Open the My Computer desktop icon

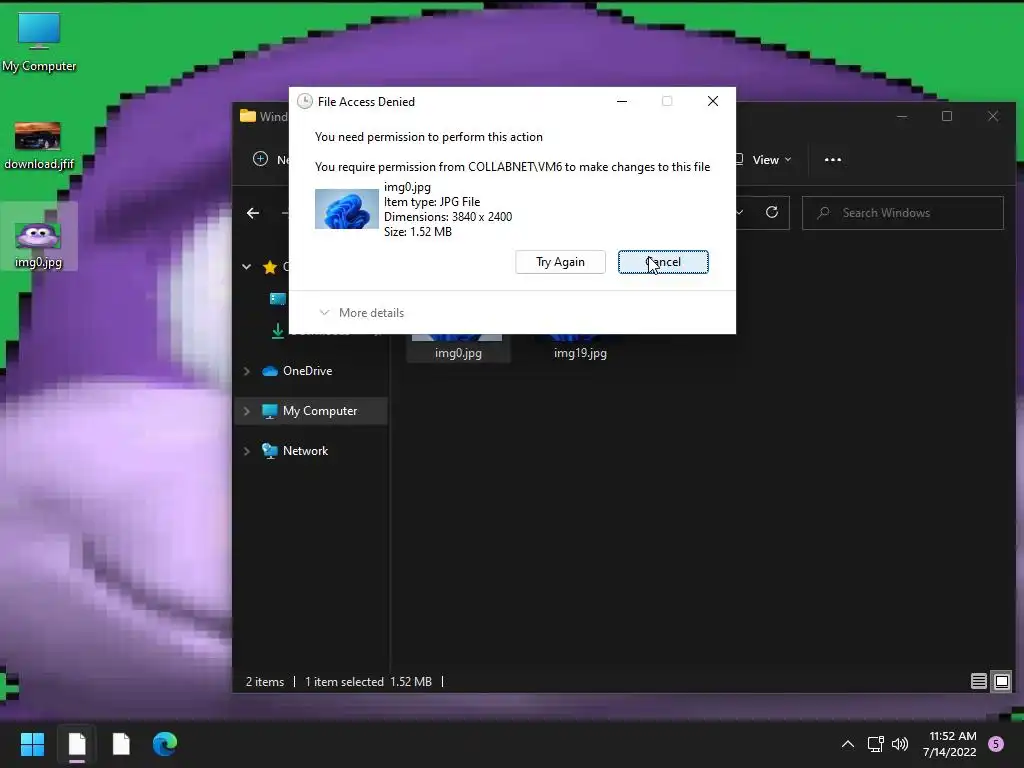coord(39,42)
